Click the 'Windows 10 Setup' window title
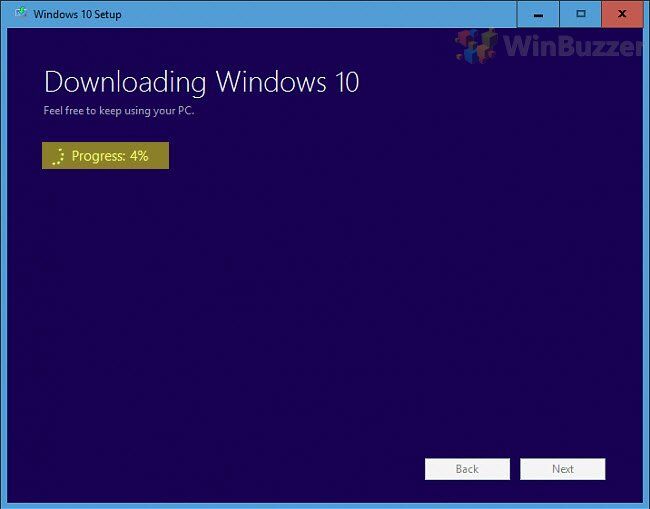 tap(78, 14)
